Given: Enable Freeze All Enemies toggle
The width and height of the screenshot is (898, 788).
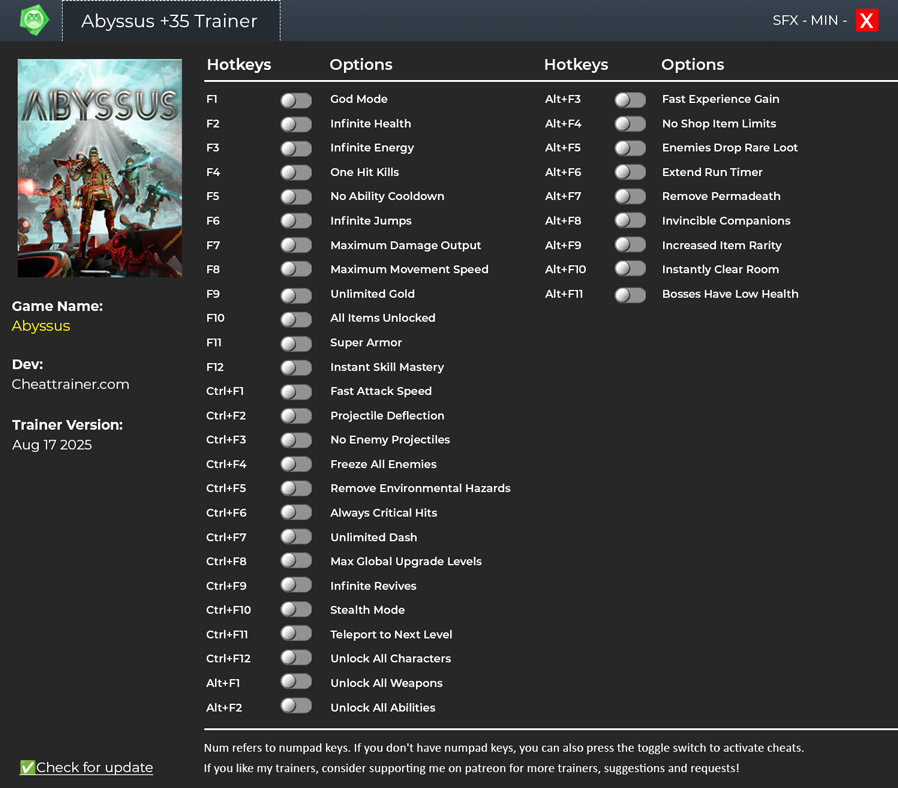Looking at the screenshot, I should (296, 464).
